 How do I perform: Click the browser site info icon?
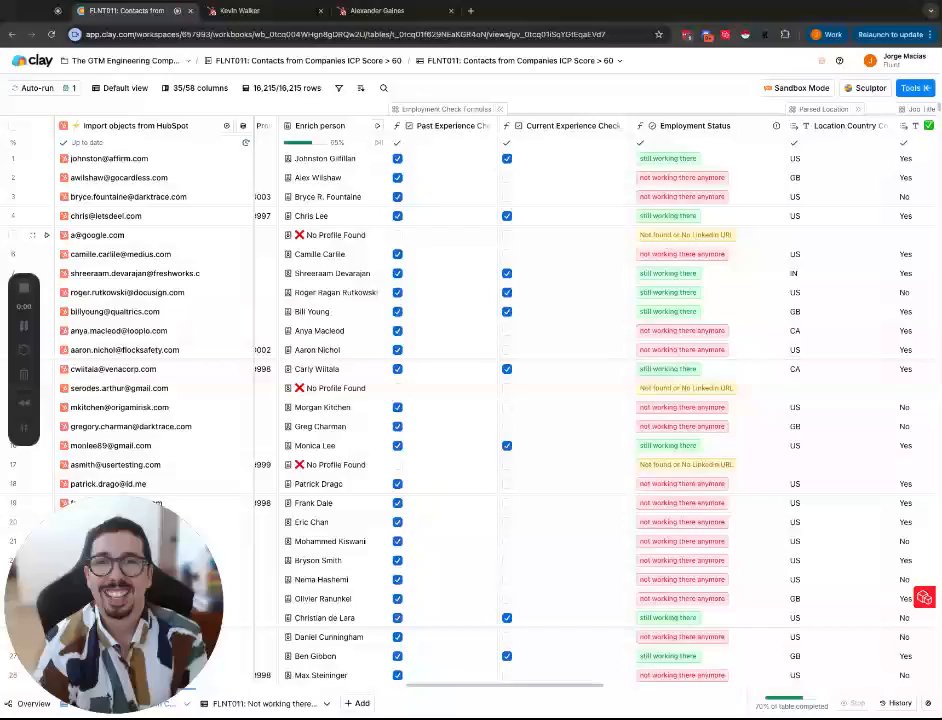[x=74, y=34]
